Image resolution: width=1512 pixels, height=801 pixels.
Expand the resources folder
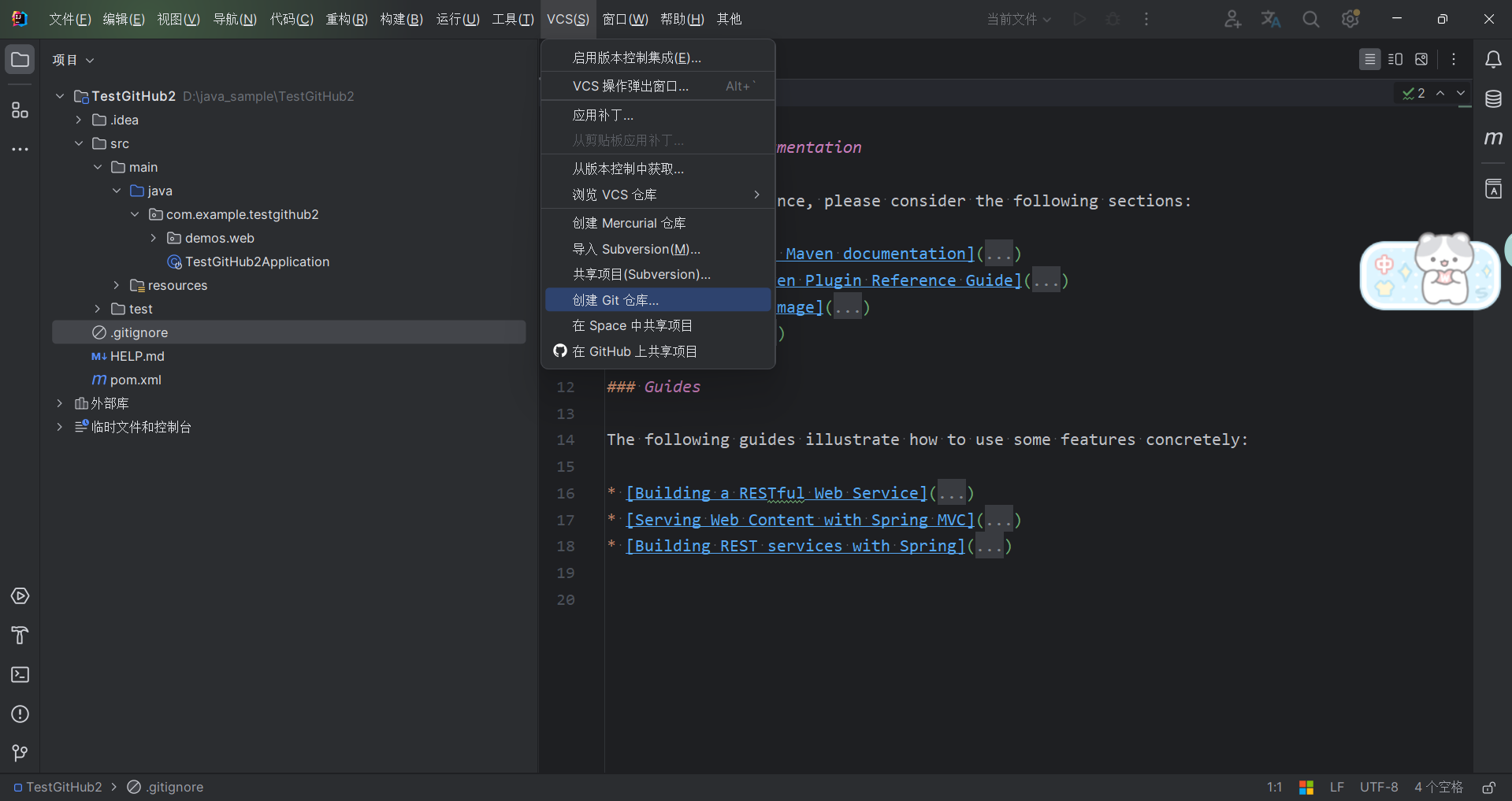(x=117, y=285)
